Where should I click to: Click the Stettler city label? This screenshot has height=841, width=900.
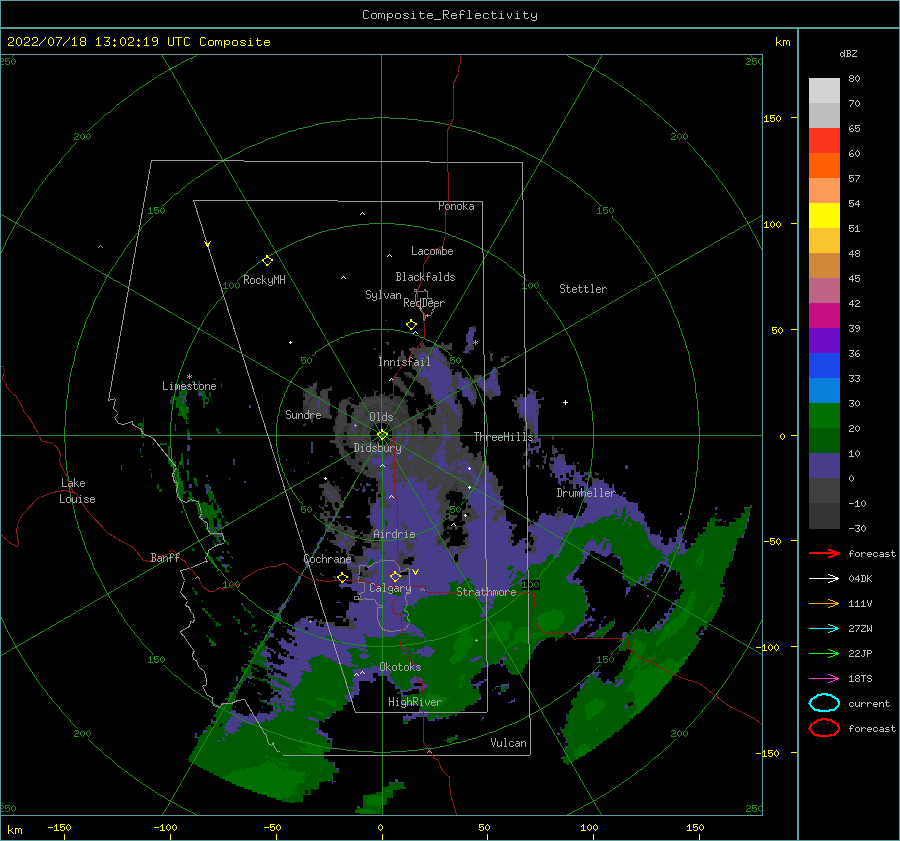click(x=583, y=289)
